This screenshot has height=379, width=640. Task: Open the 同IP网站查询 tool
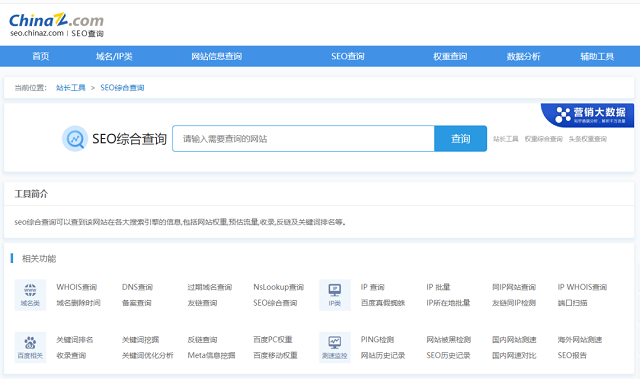pyautogui.click(x=514, y=287)
